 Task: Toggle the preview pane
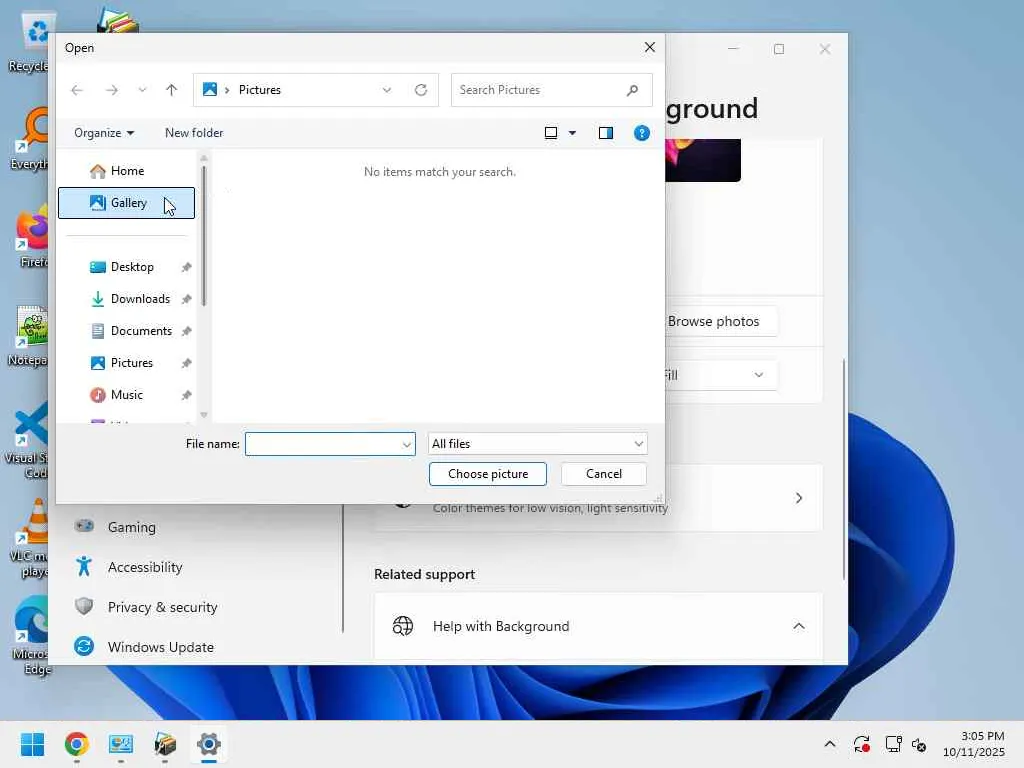606,133
